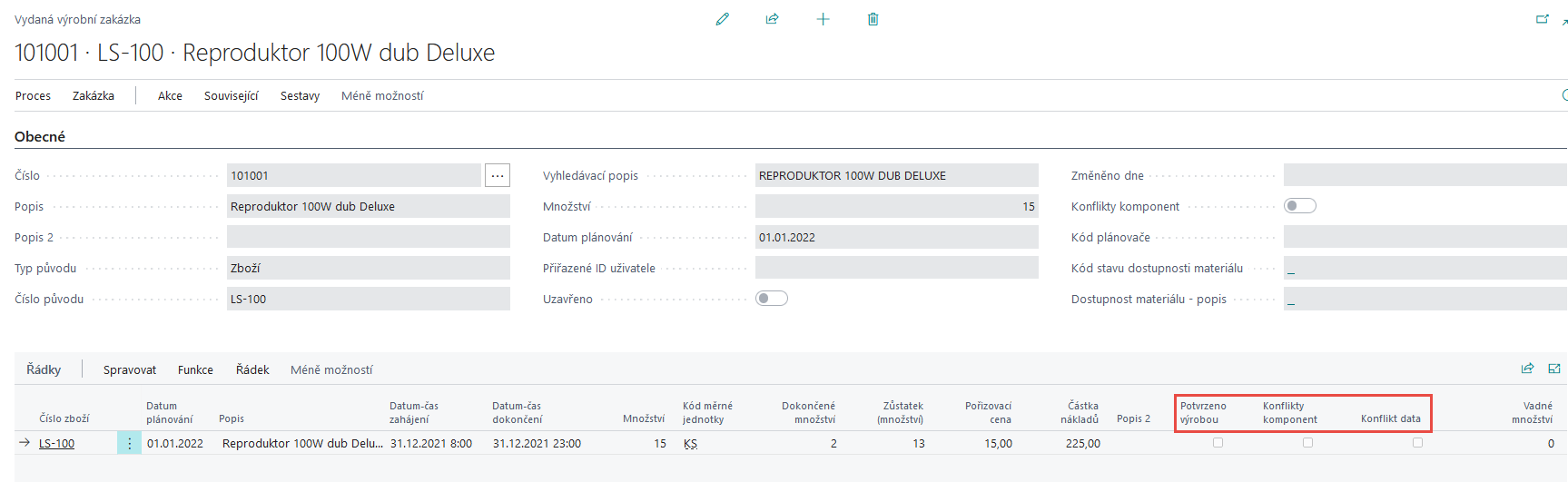Screen dimensions: 1568x482
Task: Expand the Sestavy menu
Action: point(300,96)
